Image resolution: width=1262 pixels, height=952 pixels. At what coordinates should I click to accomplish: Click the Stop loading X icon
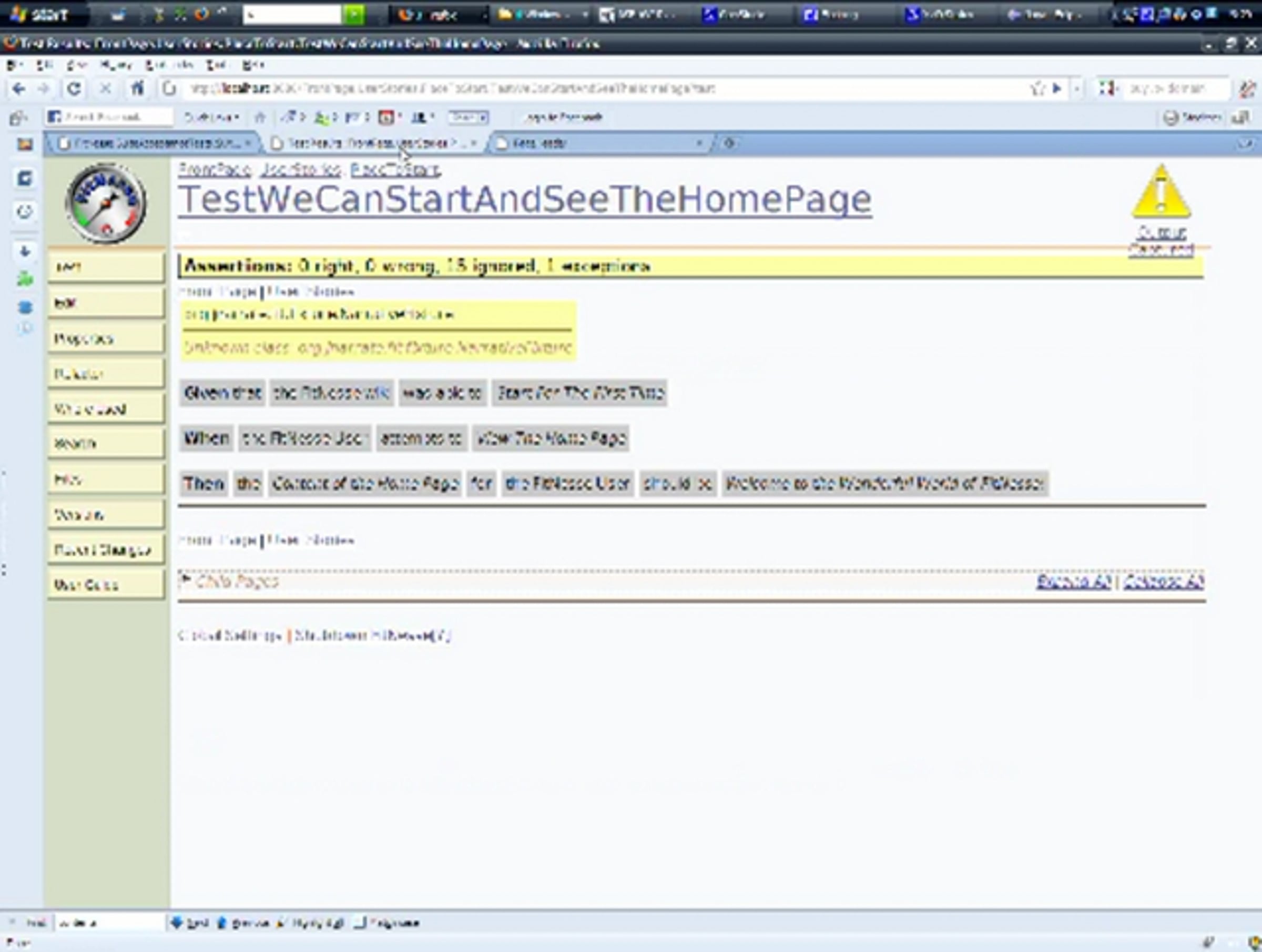(x=105, y=88)
